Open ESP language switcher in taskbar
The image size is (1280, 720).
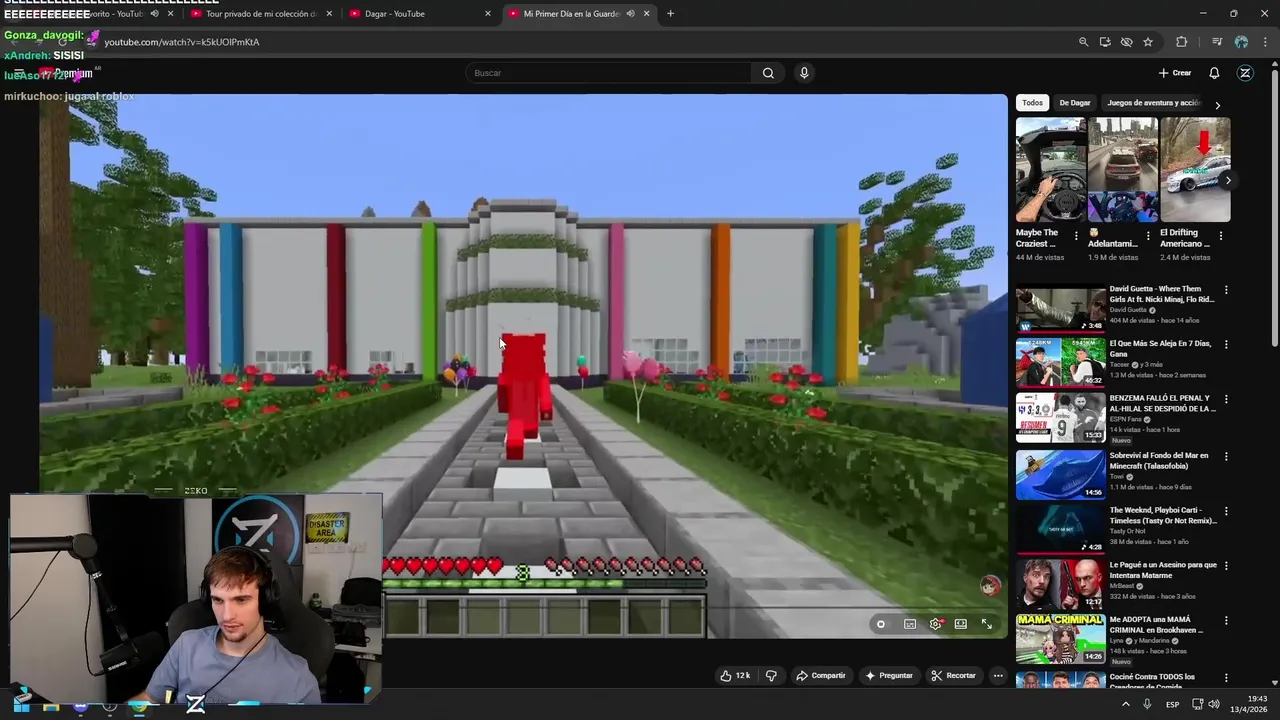click(x=1172, y=705)
